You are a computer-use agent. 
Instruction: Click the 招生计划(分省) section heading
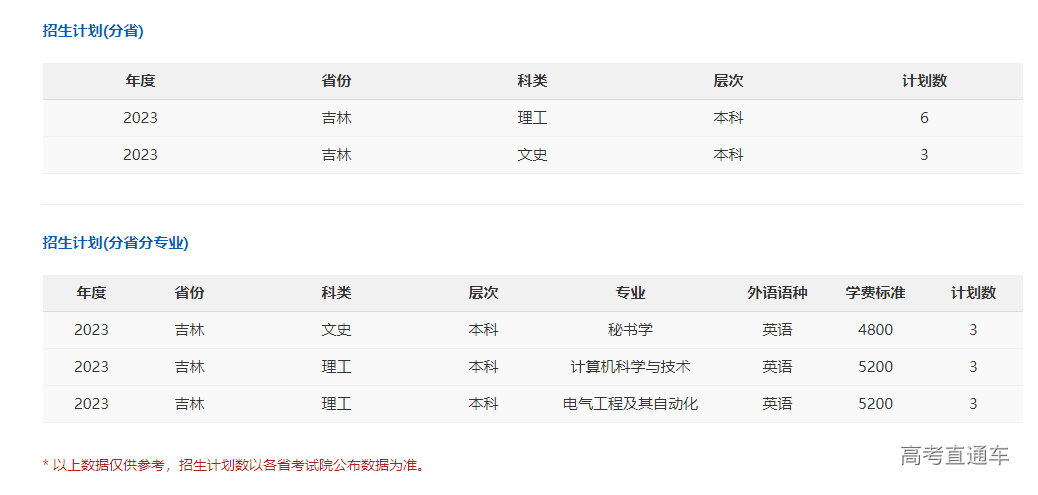93,31
